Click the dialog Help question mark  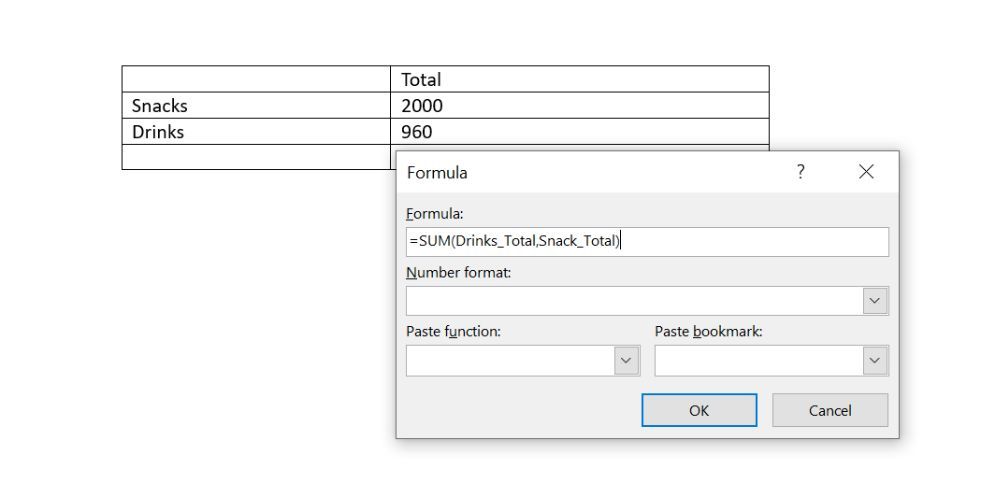tap(800, 172)
